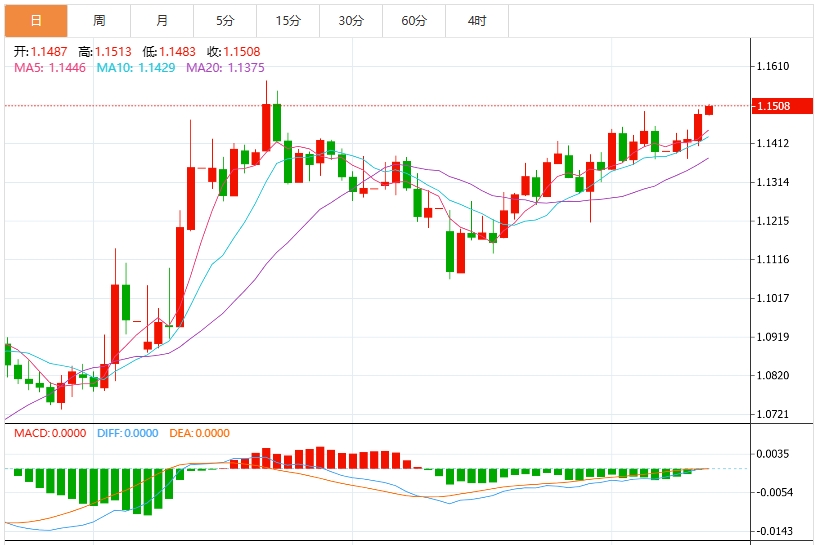Choose the 30分 interval tab
Image resolution: width=821 pixels, height=545 pixels.
[351, 20]
